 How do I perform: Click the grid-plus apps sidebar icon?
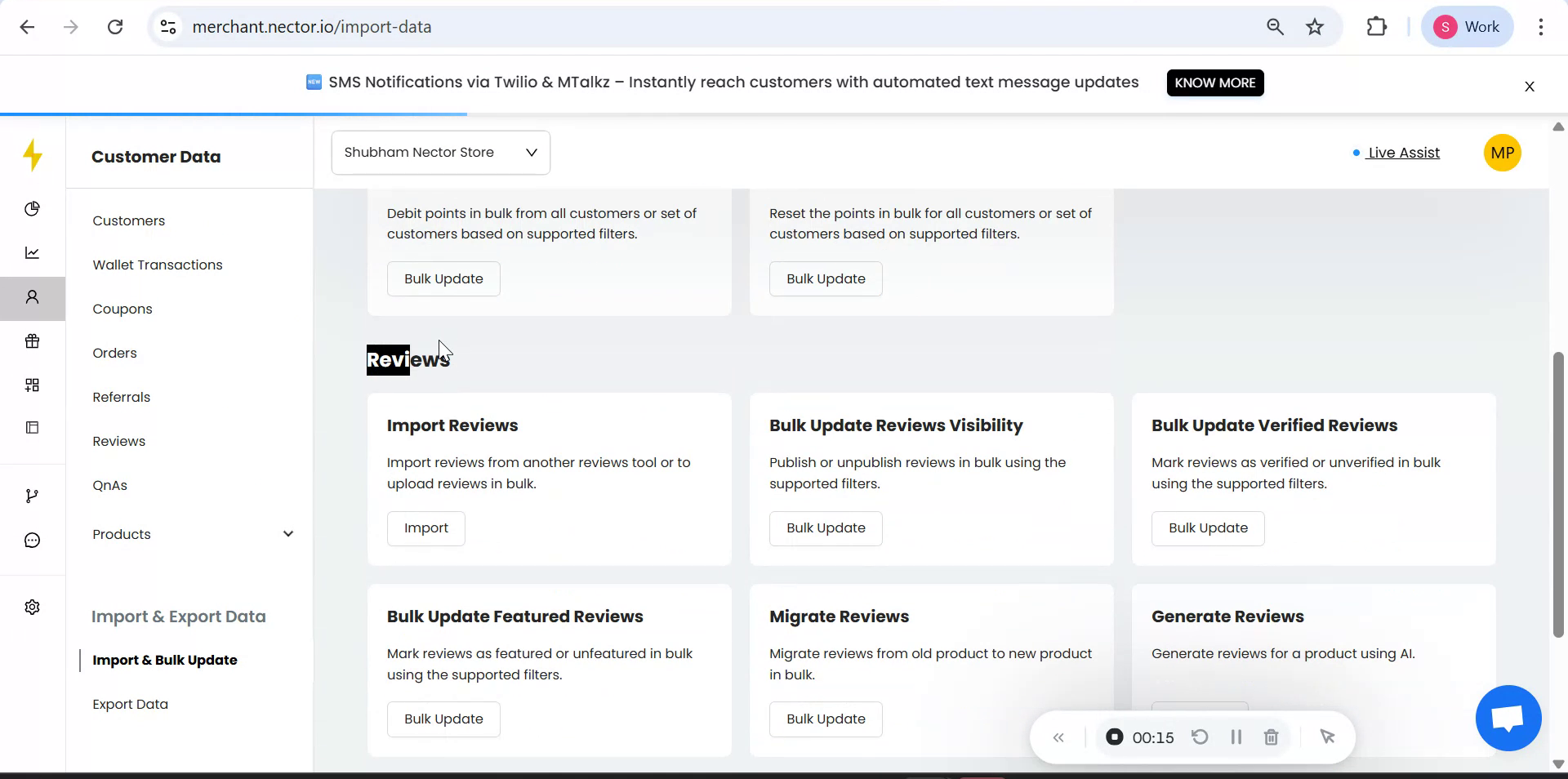click(33, 385)
